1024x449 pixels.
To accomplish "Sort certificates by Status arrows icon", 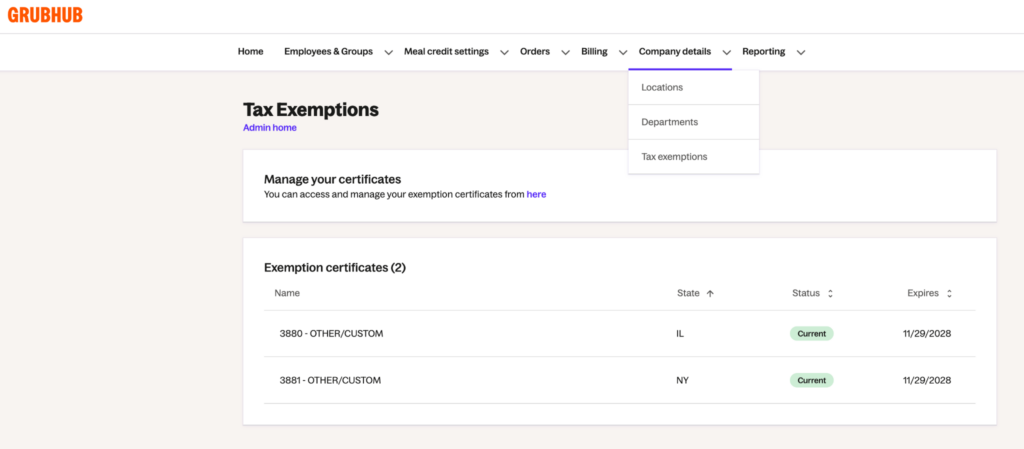I will 830,294.
